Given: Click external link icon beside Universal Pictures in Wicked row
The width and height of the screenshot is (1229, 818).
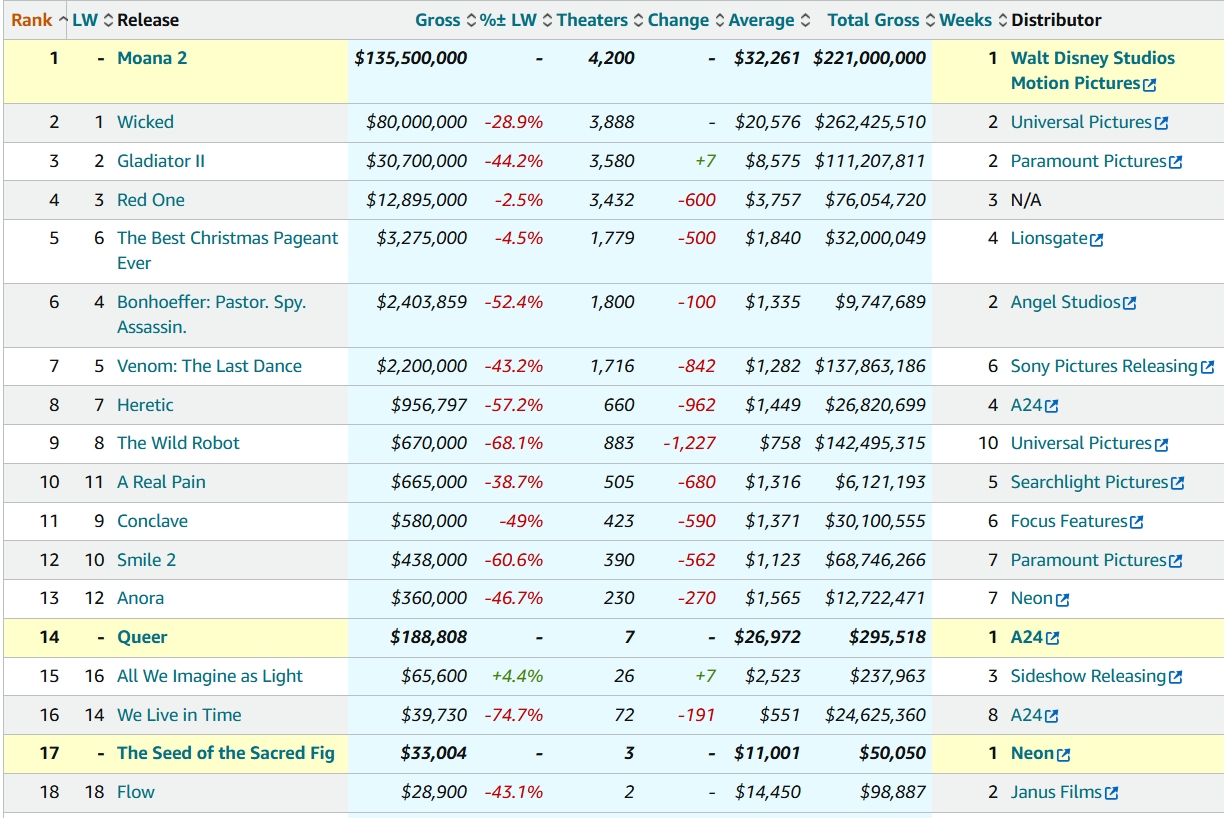Looking at the screenshot, I should tap(1161, 123).
